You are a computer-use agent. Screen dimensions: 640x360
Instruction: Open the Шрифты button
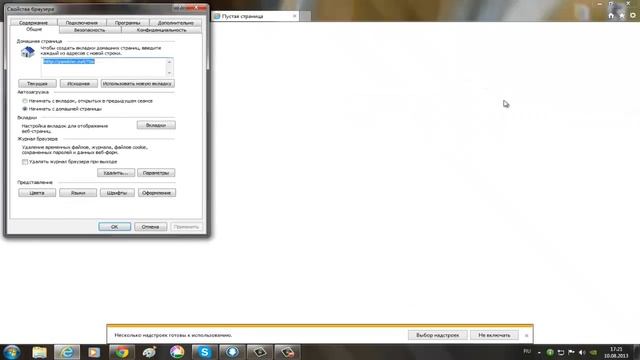(117, 193)
